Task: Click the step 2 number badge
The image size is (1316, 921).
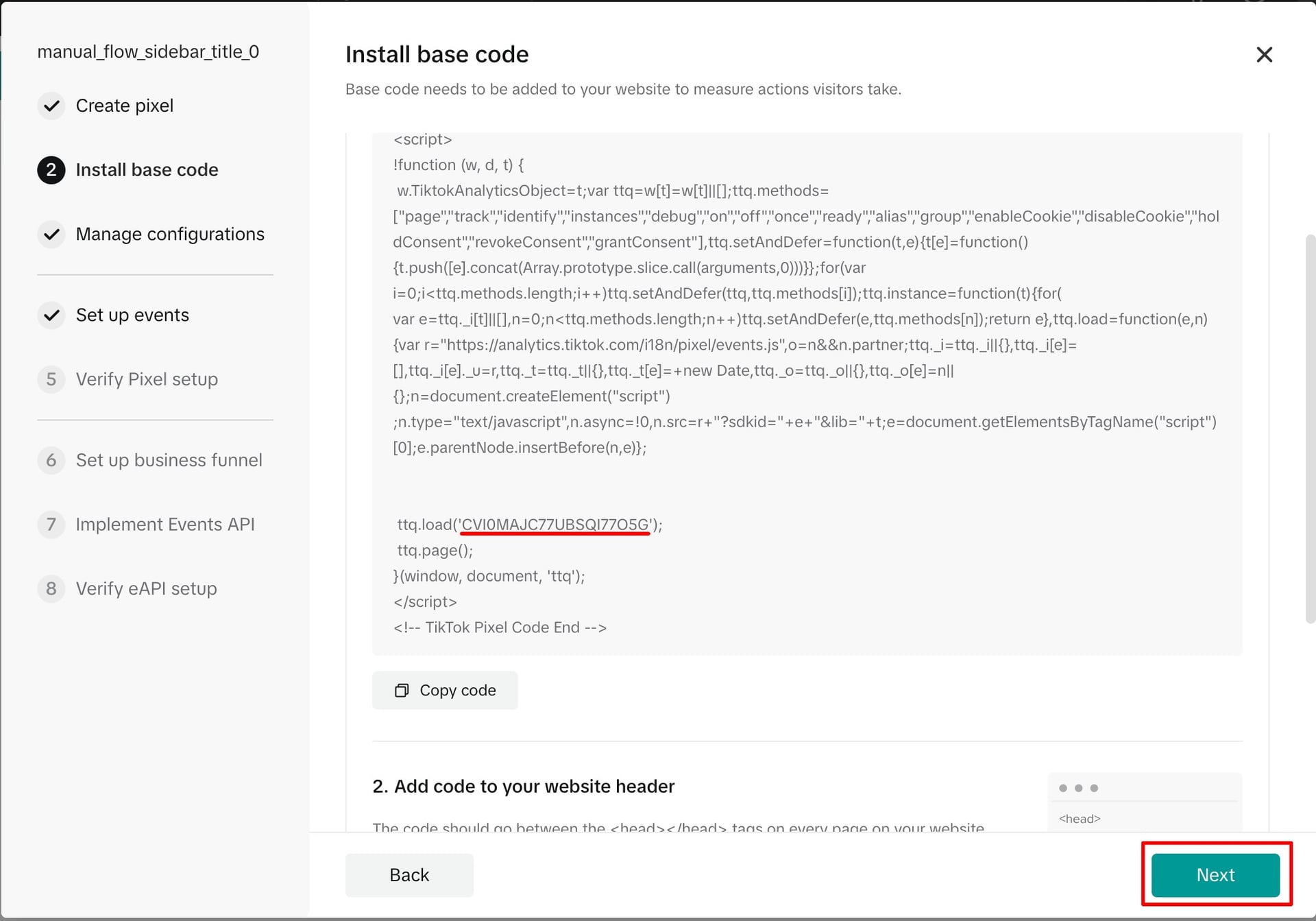Action: click(51, 170)
